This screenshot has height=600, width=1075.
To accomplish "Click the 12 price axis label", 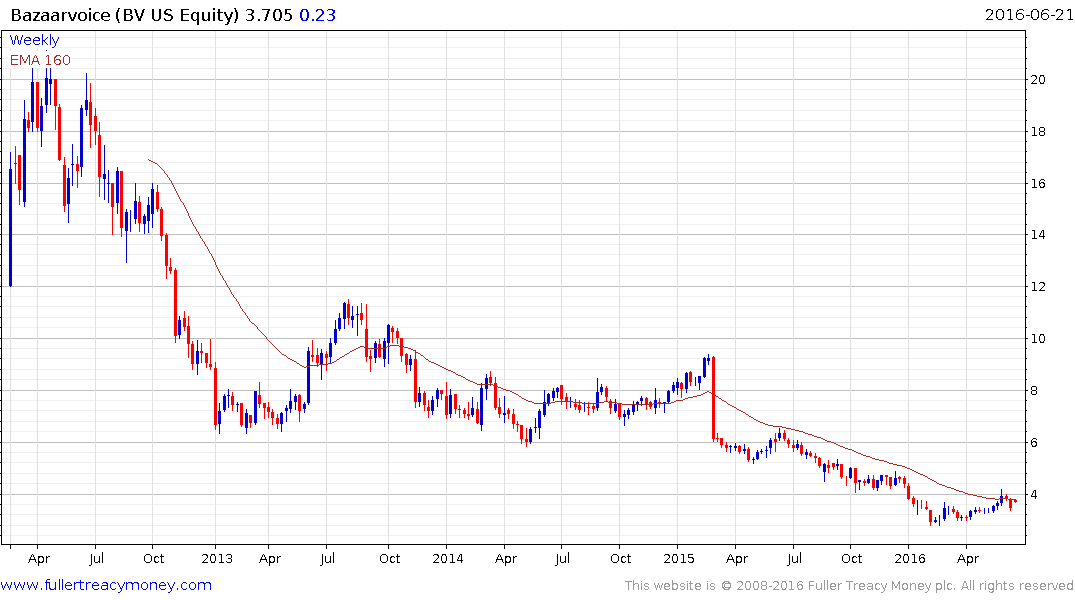I will (1038, 287).
